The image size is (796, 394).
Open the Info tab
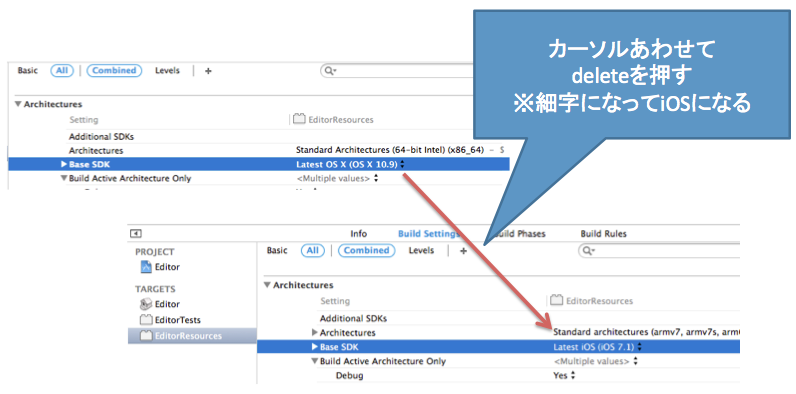(x=358, y=234)
